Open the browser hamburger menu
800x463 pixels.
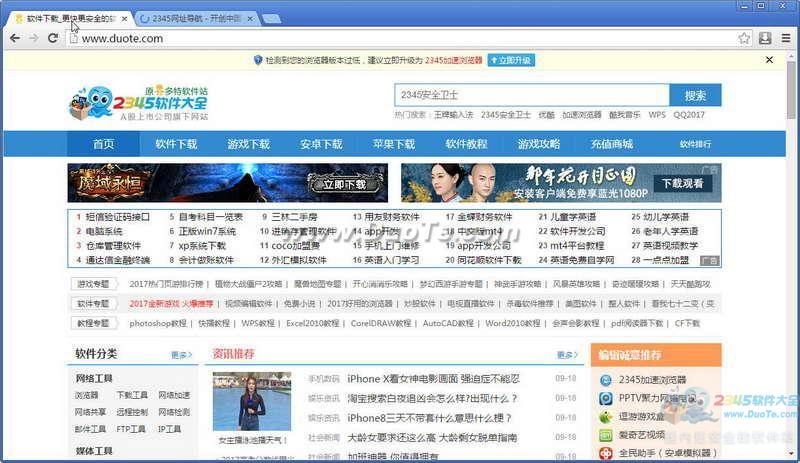pyautogui.click(x=785, y=38)
